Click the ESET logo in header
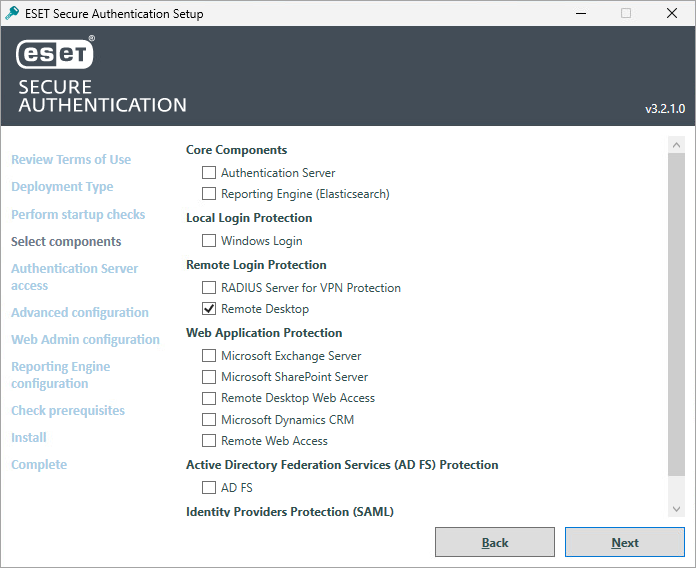Screen dimensions: 696x568 55,53
